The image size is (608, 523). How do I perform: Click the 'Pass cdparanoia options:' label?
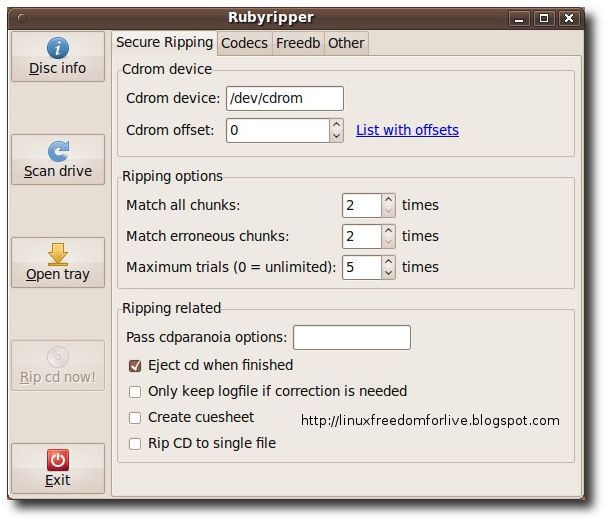pos(207,337)
